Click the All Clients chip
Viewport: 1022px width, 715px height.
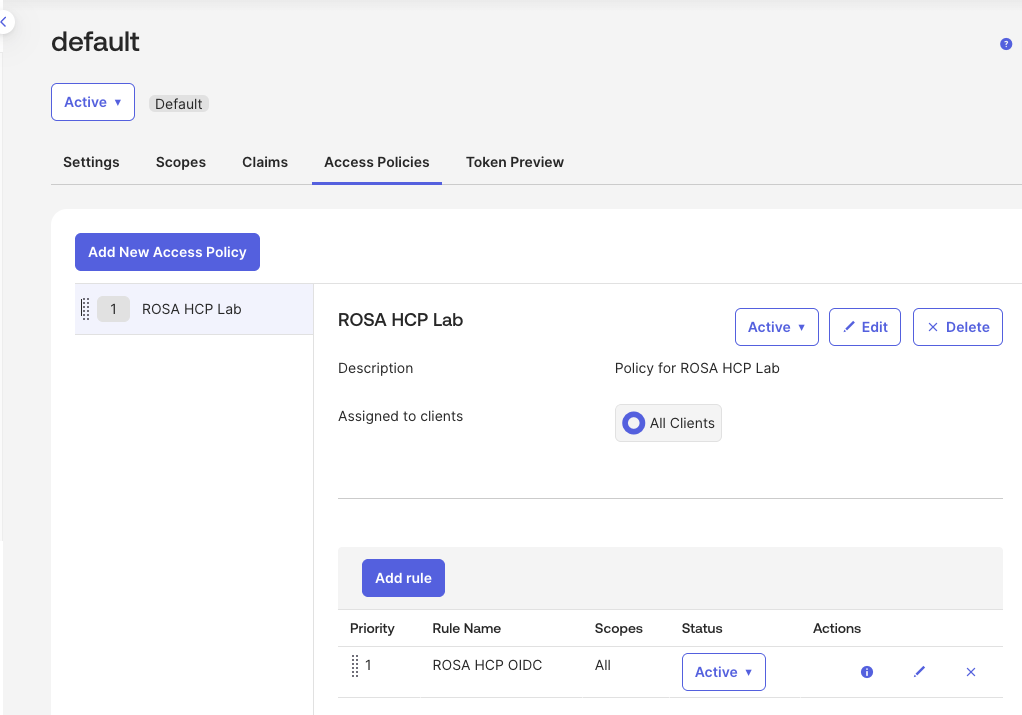pos(668,423)
